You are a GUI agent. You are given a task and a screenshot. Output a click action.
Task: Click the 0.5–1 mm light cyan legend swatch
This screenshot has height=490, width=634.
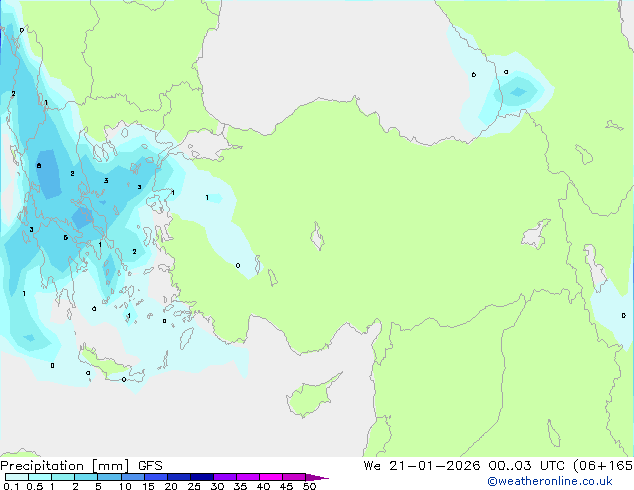tap(40, 477)
